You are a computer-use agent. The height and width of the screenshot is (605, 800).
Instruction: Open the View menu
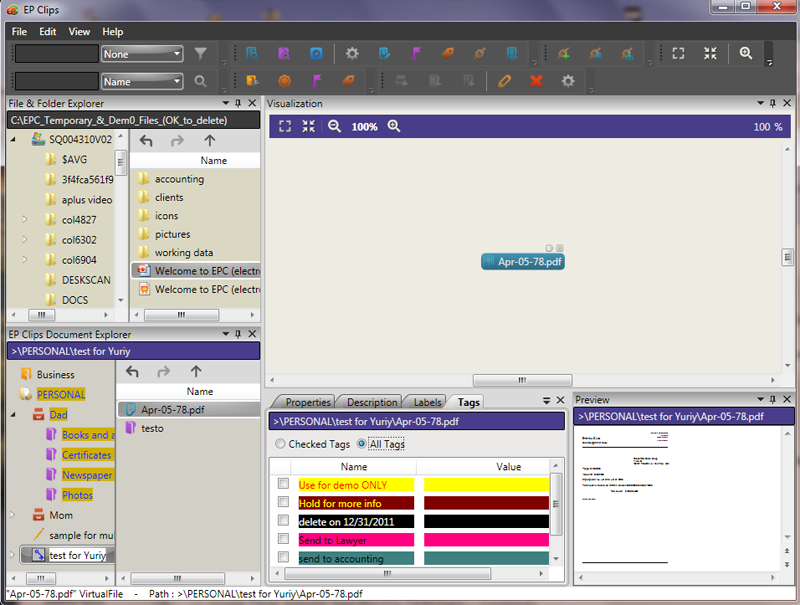(x=80, y=32)
